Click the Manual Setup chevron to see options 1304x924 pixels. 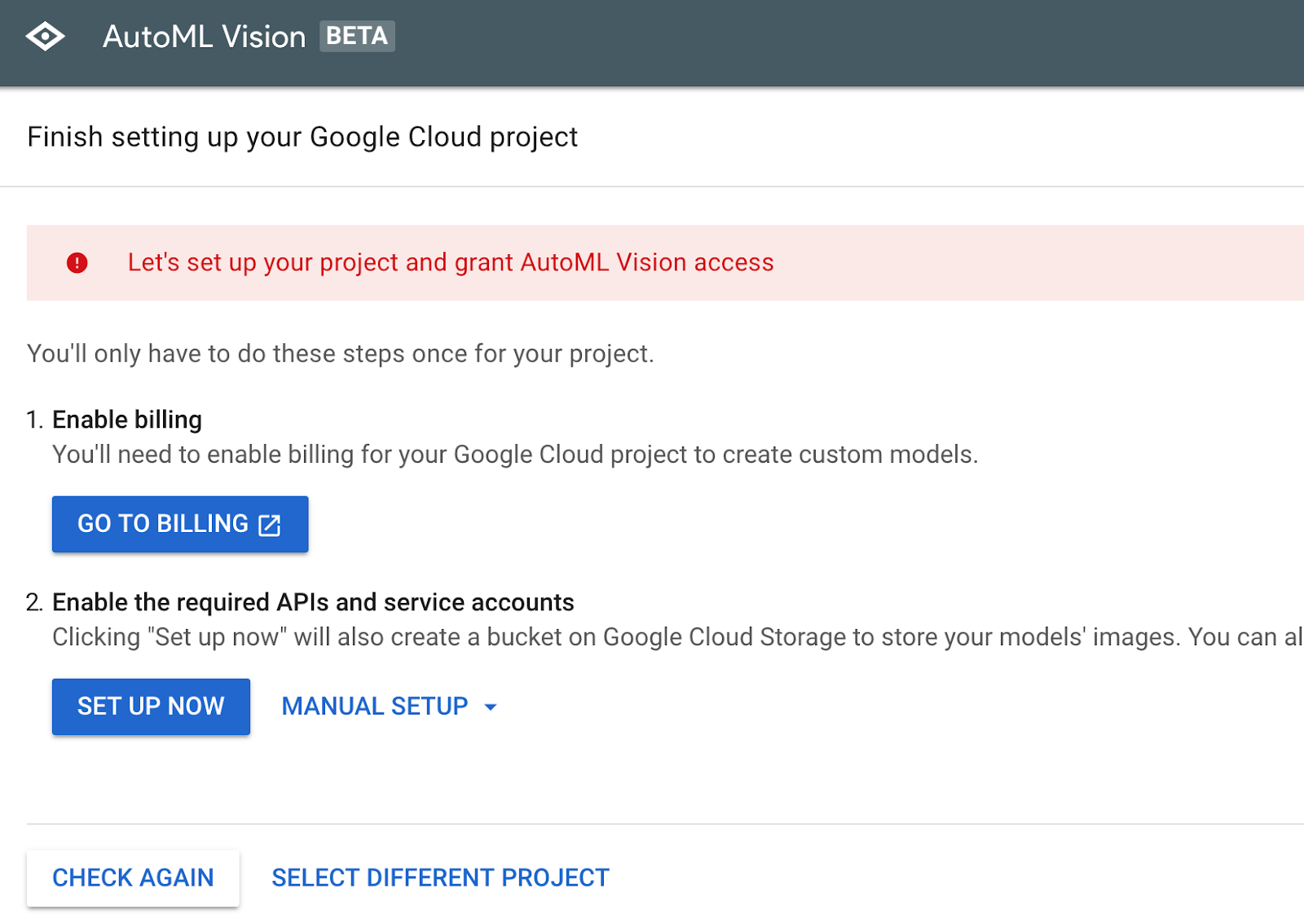(491, 707)
